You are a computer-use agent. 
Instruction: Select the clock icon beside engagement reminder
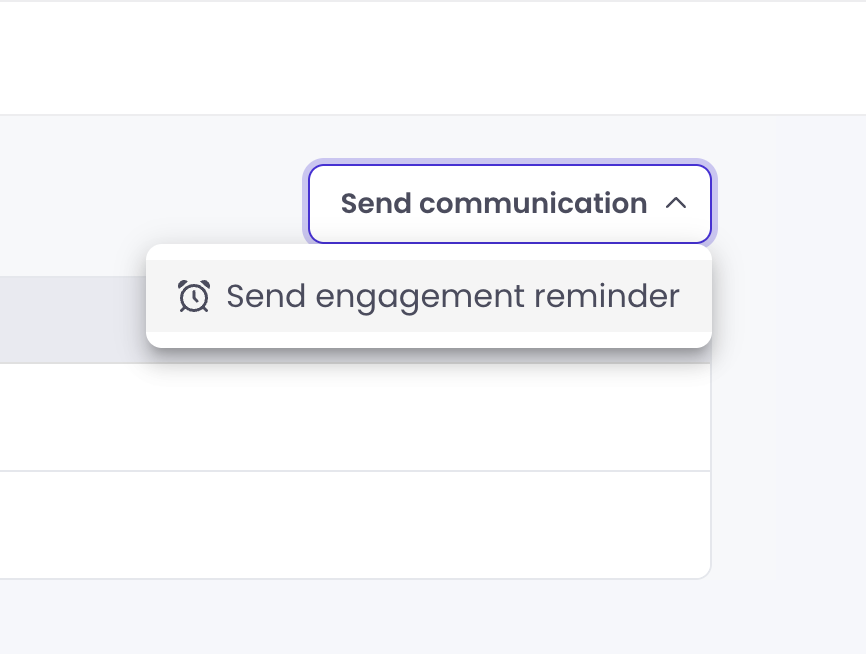point(194,296)
